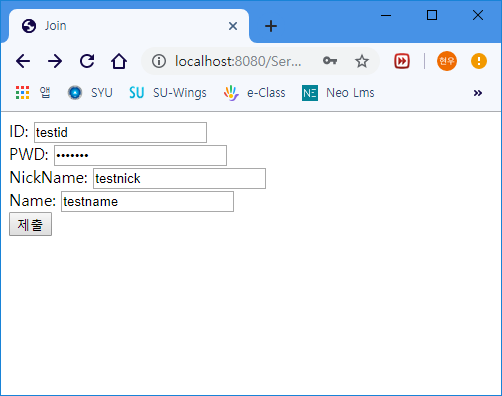Go back to the previous page
This screenshot has width=502, height=396.
pos(23,61)
